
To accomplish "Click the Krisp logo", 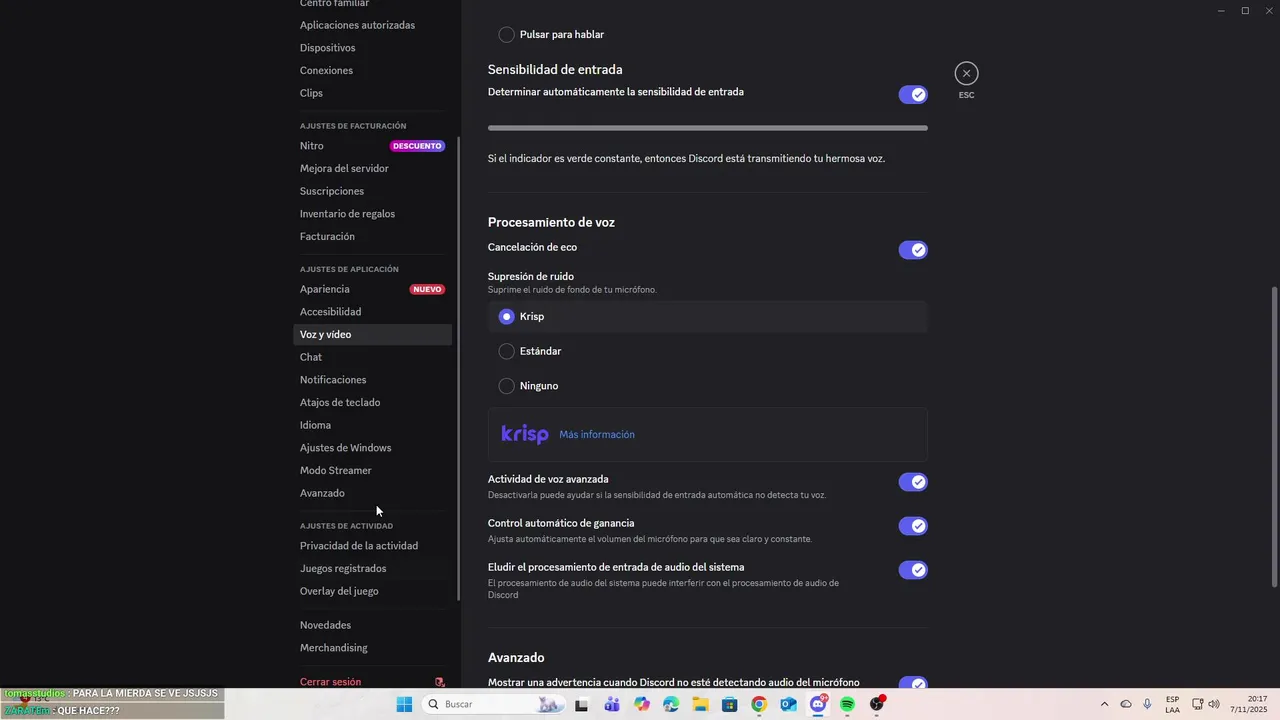I will pos(525,434).
